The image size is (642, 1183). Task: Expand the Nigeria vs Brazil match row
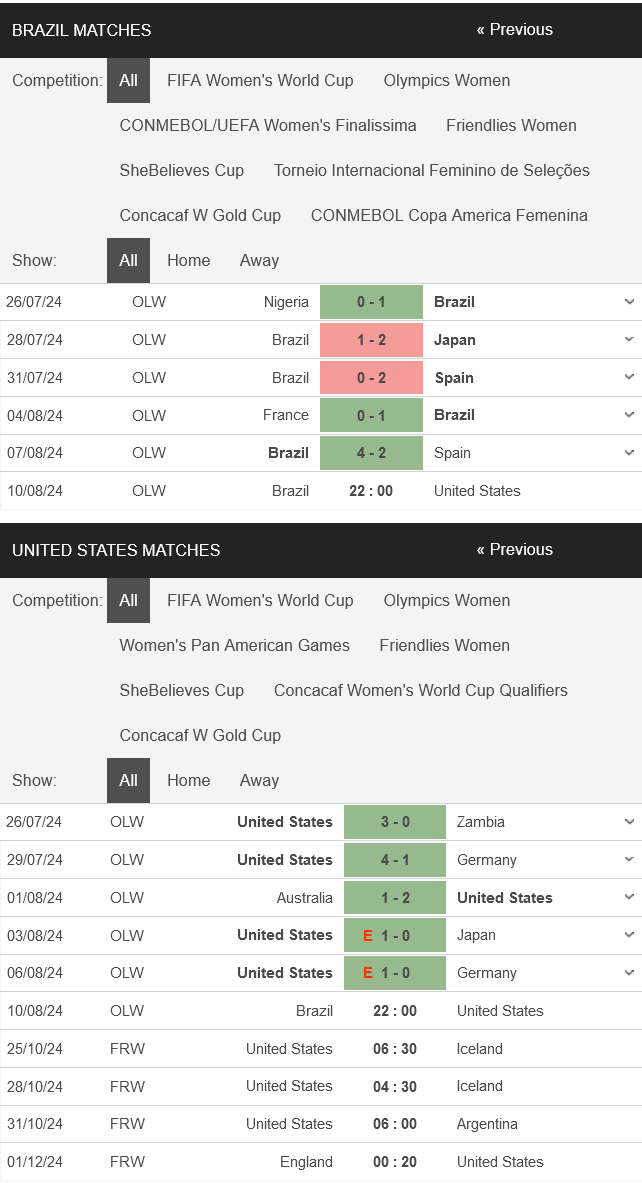pos(629,302)
